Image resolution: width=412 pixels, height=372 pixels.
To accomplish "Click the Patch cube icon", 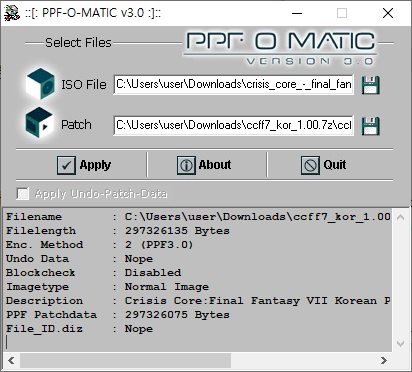I will 39,123.
